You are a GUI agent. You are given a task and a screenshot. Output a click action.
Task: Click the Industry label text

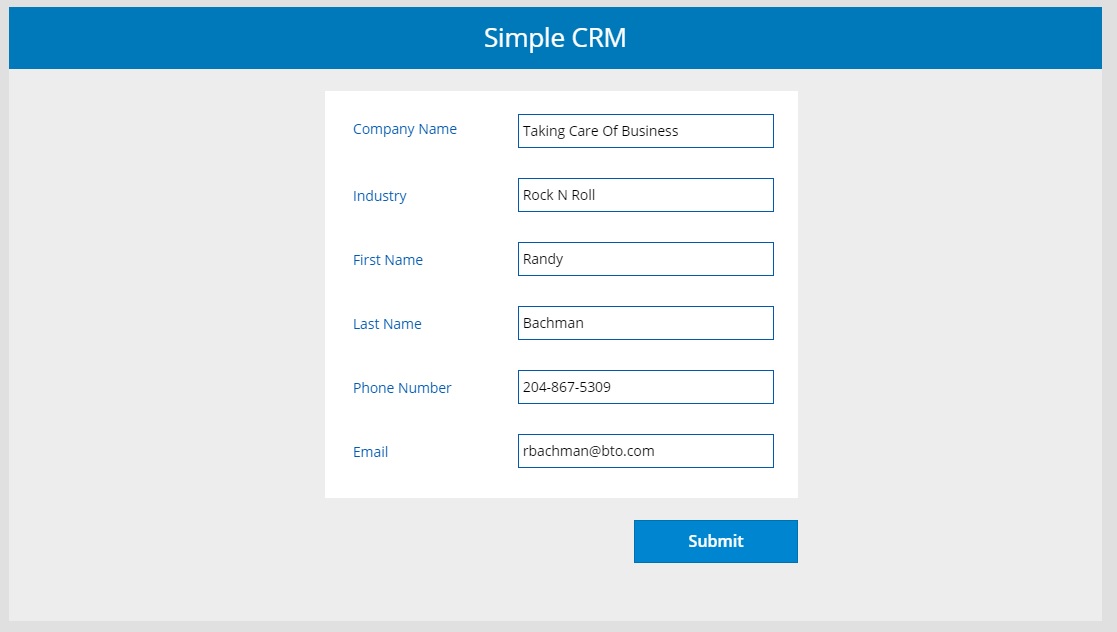380,196
